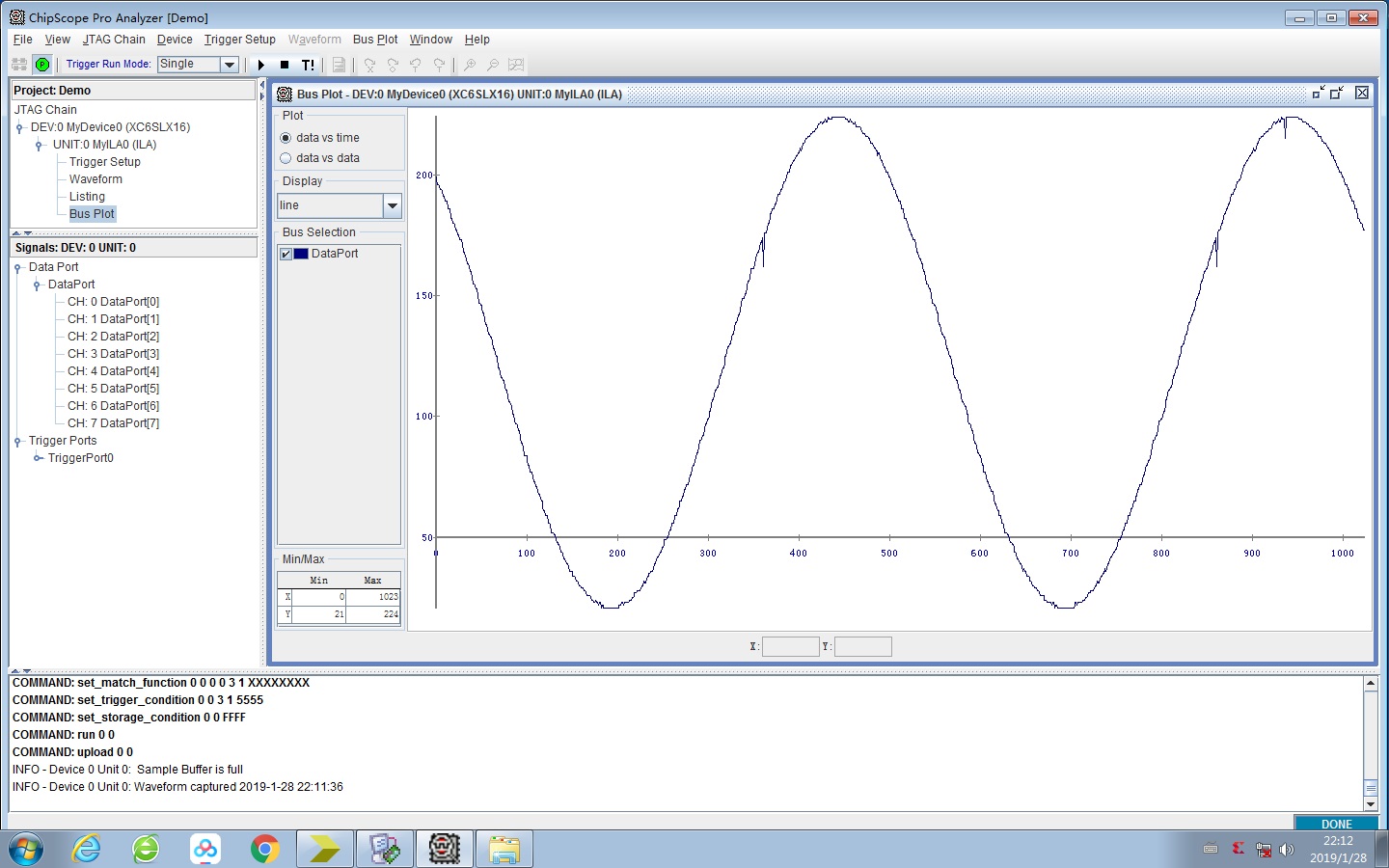This screenshot has height=868, width=1389.
Task: Open the Trigger Run Mode dropdown
Action: [230, 64]
